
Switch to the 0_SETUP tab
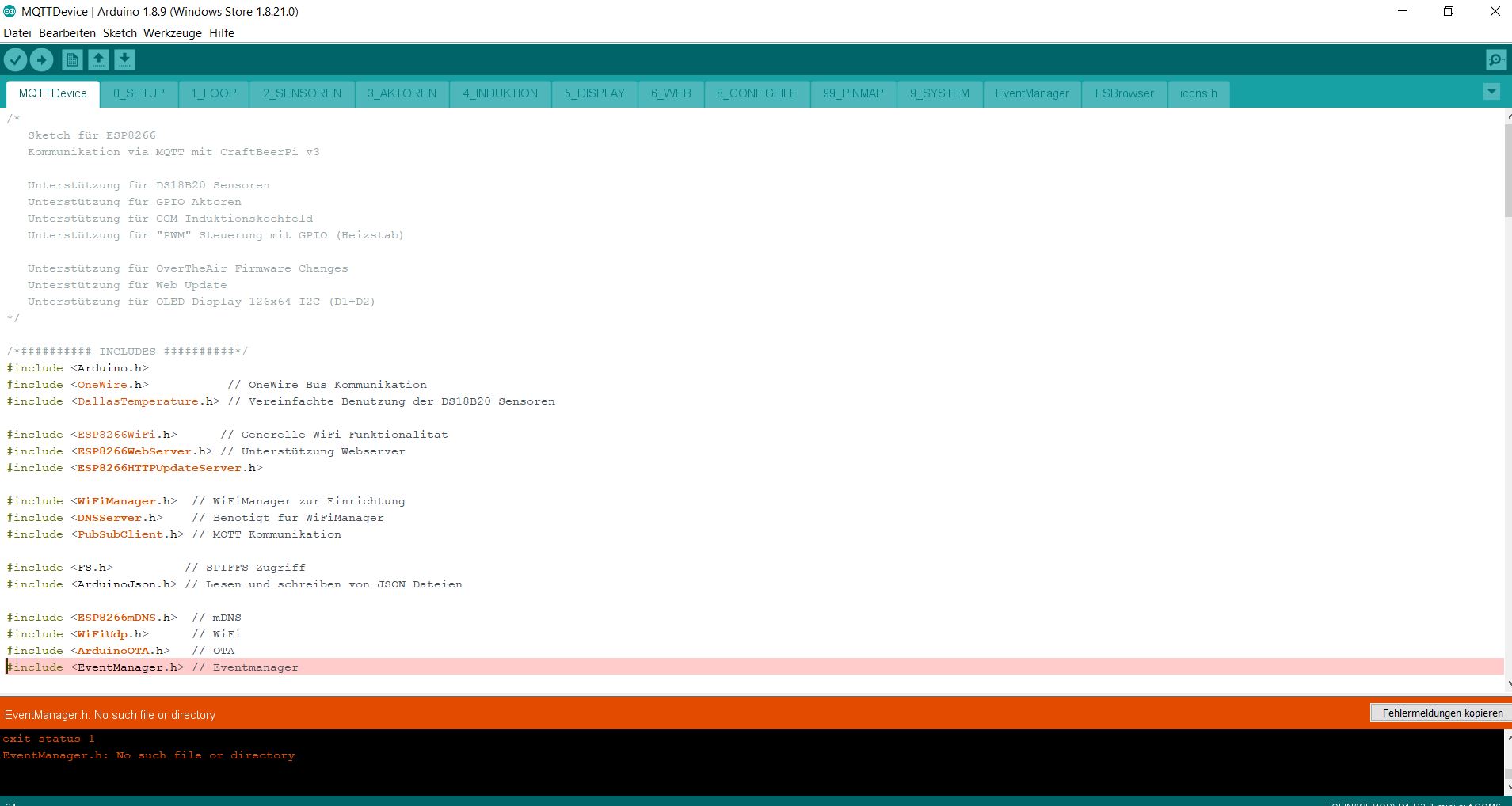tap(139, 93)
